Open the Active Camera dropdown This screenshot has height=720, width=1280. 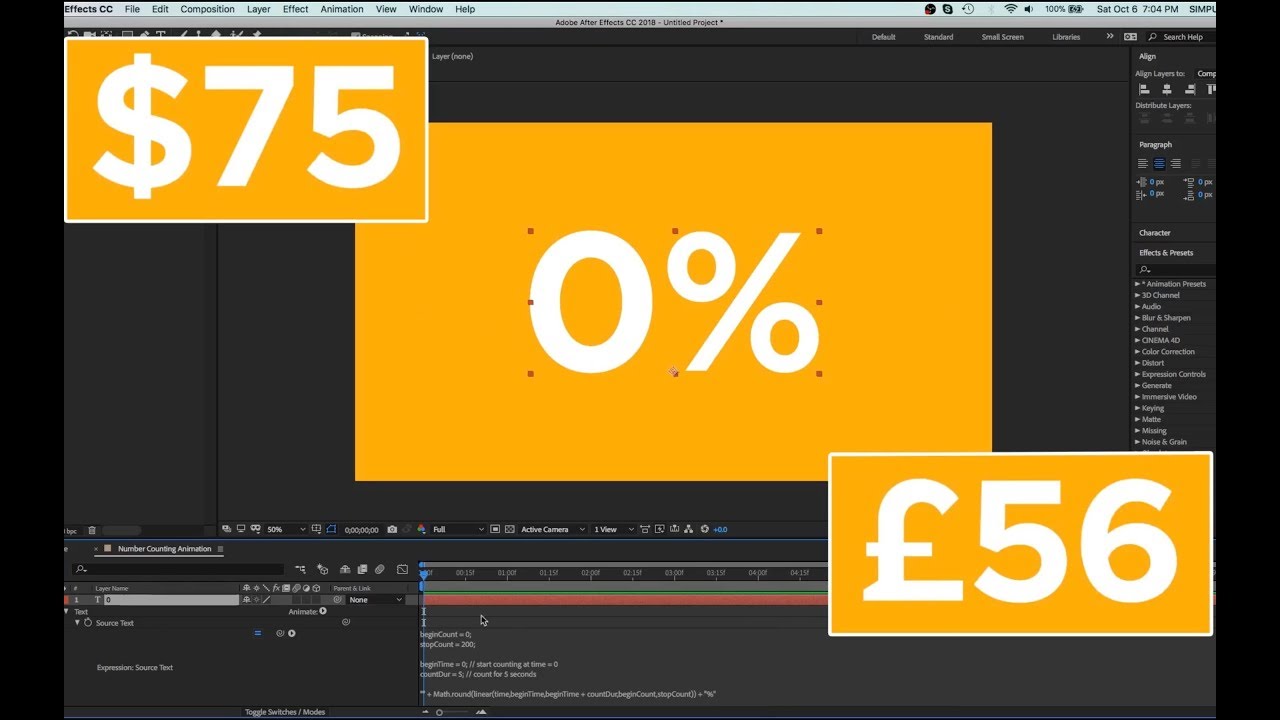pyautogui.click(x=553, y=529)
